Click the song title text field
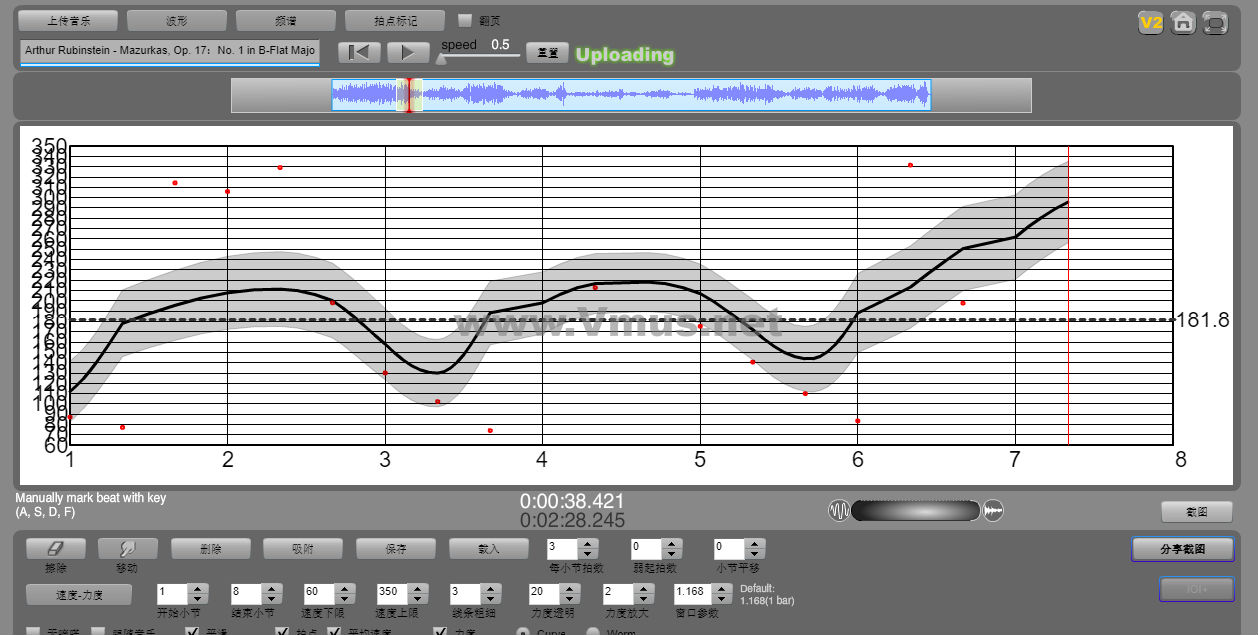Image resolution: width=1258 pixels, height=635 pixels. 169,51
